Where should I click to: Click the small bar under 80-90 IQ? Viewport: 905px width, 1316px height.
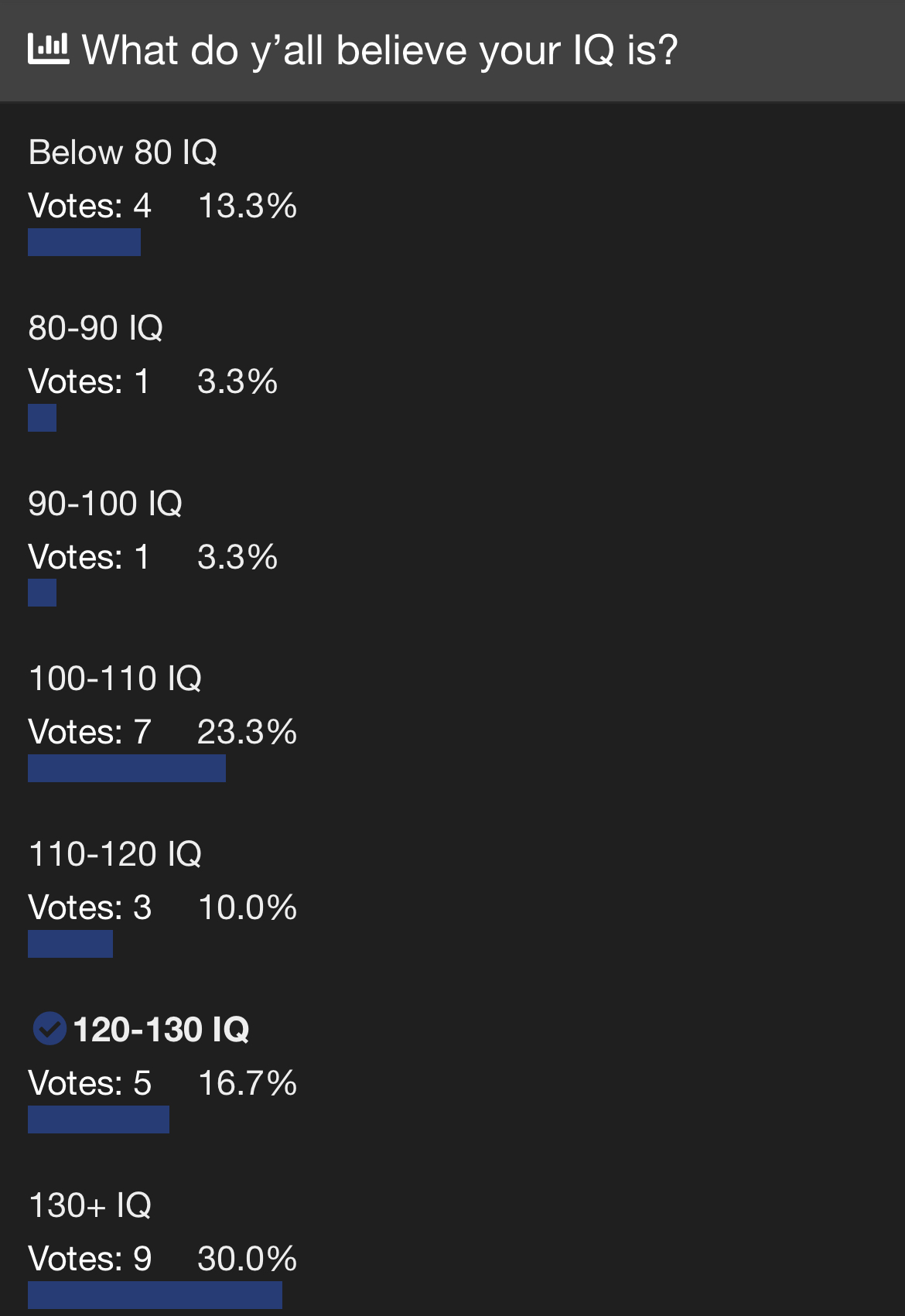click(x=42, y=418)
